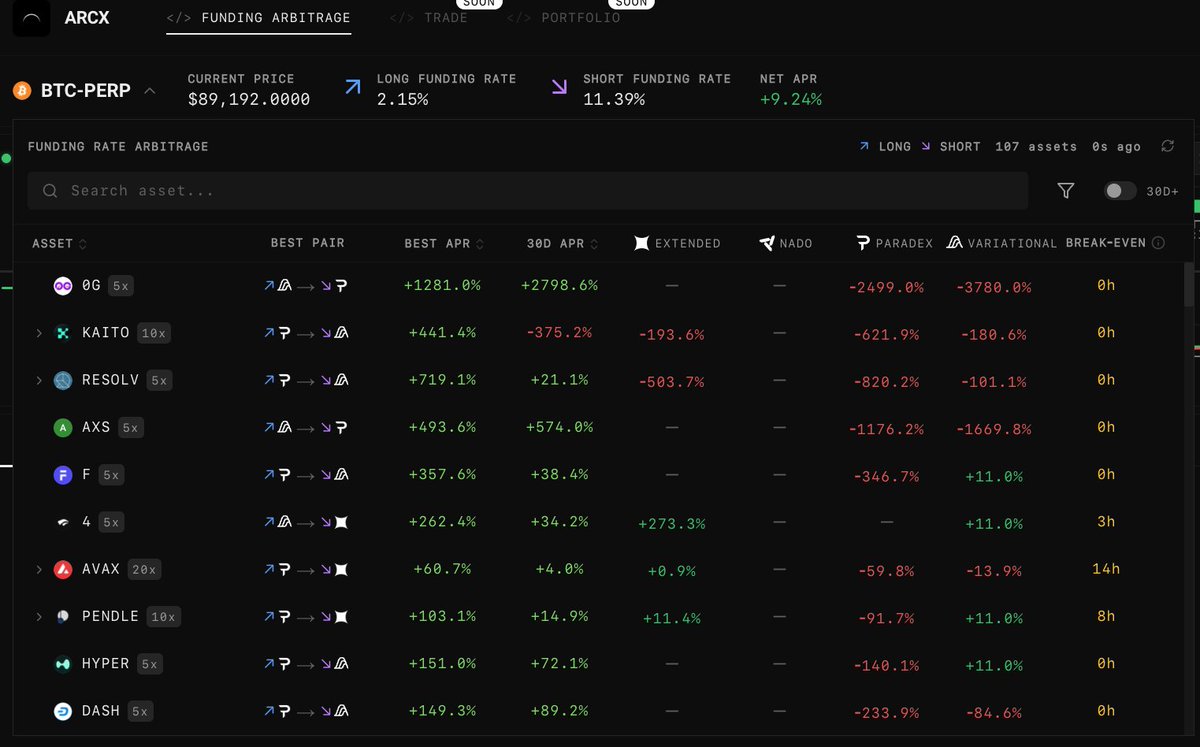The image size is (1200, 747).
Task: Click the 107 assets count label
Action: (1036, 147)
